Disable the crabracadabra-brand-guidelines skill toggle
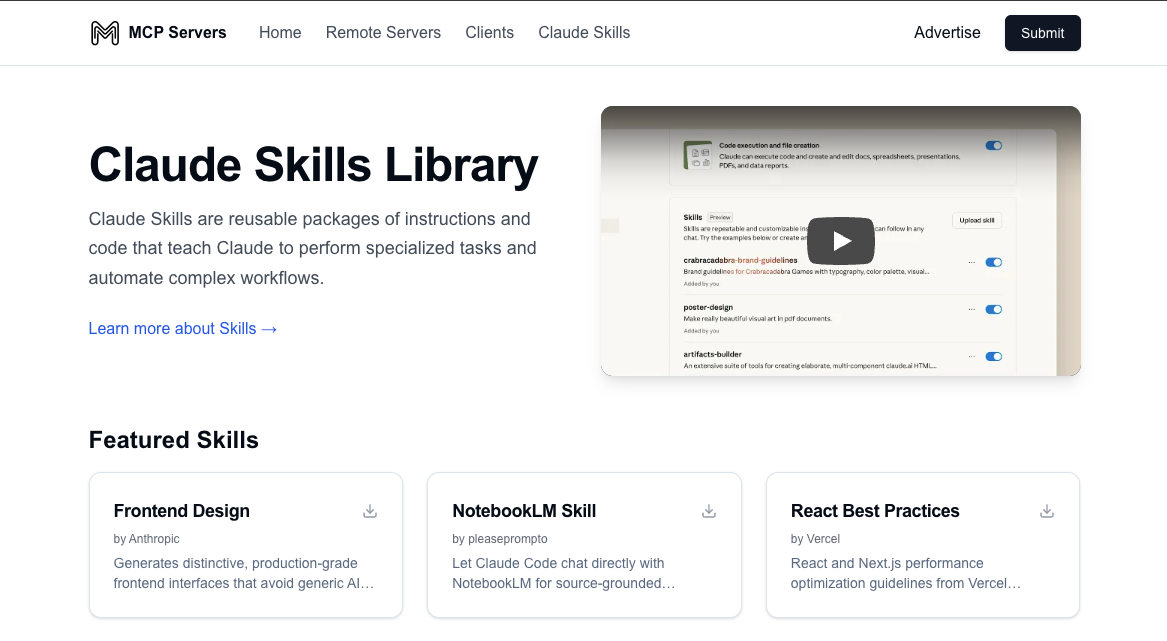 993,262
